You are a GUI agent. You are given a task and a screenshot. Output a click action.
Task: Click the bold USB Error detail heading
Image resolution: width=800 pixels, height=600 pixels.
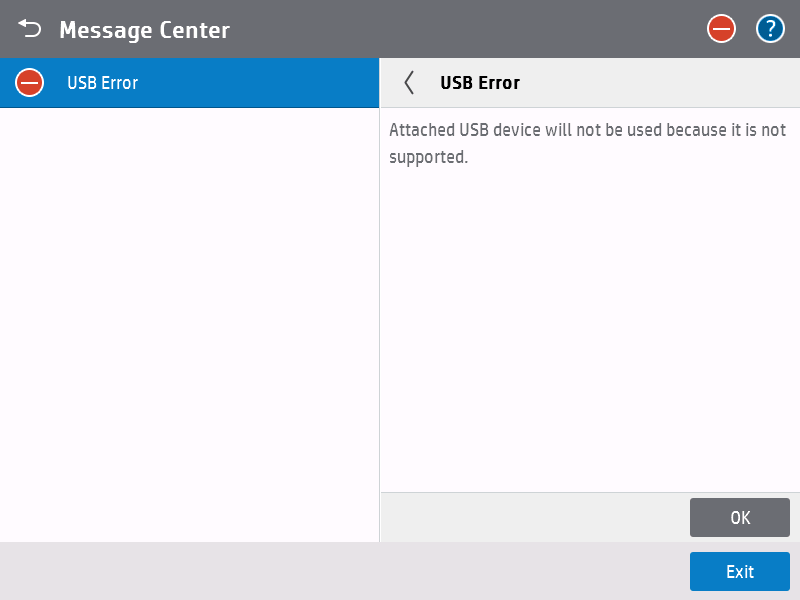click(x=480, y=83)
